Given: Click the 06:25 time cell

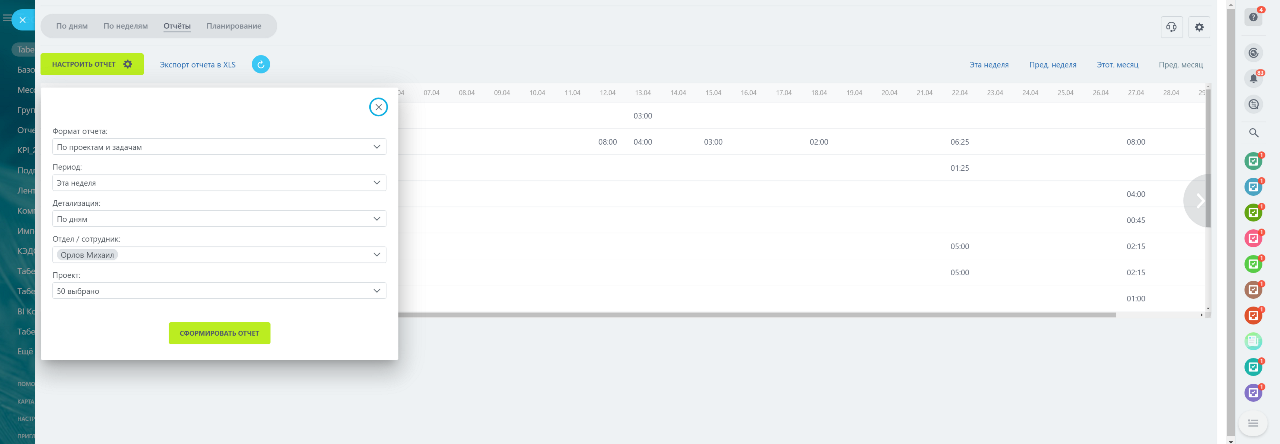Looking at the screenshot, I should click(960, 142).
